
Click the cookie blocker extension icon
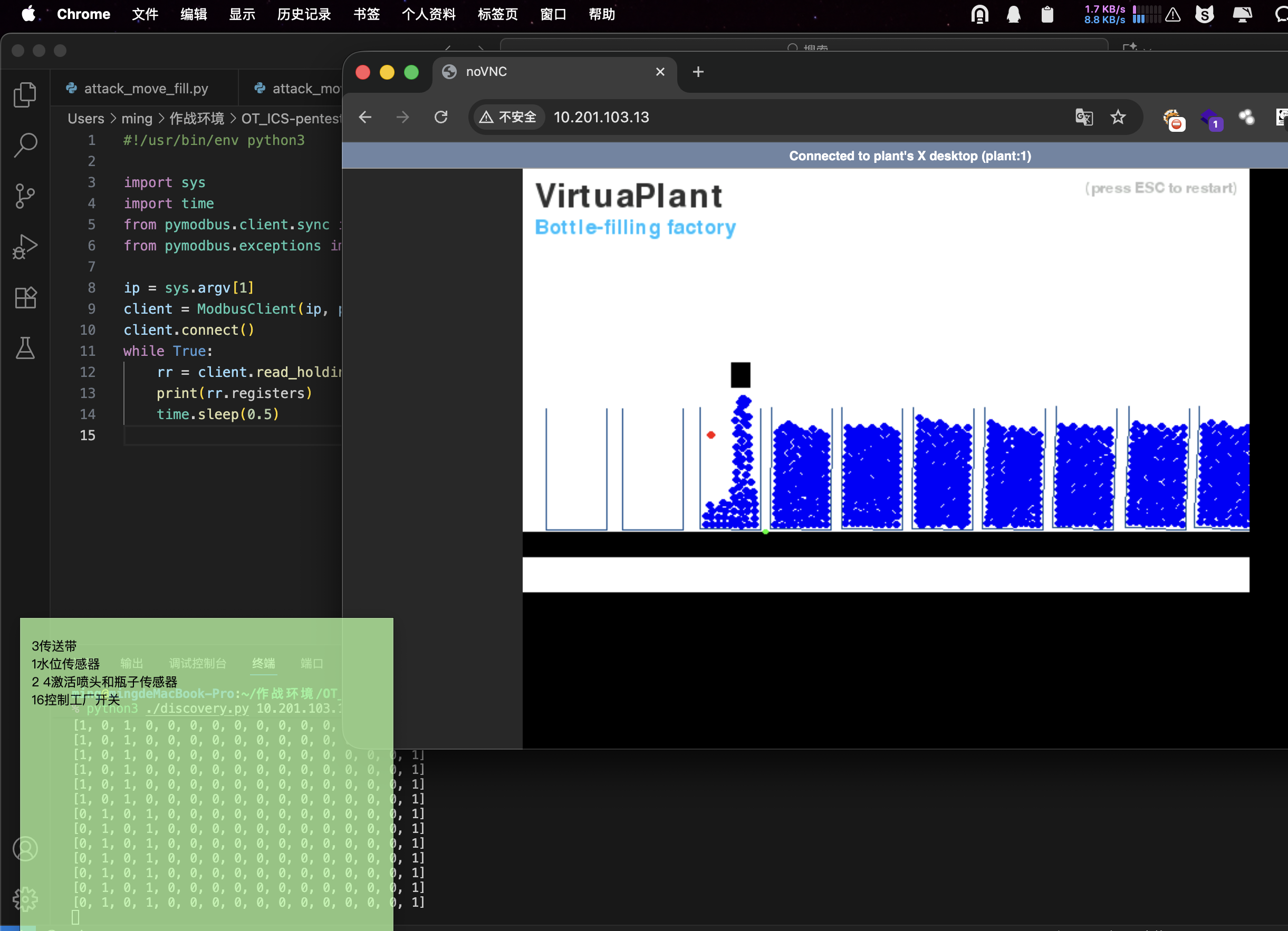(1174, 119)
